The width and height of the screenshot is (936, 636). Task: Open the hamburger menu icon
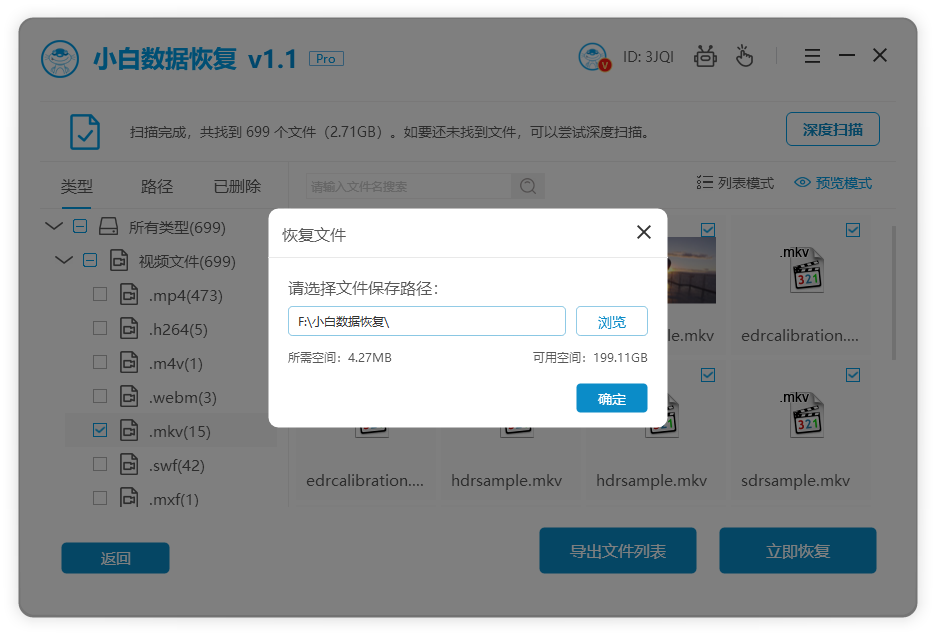coord(812,56)
